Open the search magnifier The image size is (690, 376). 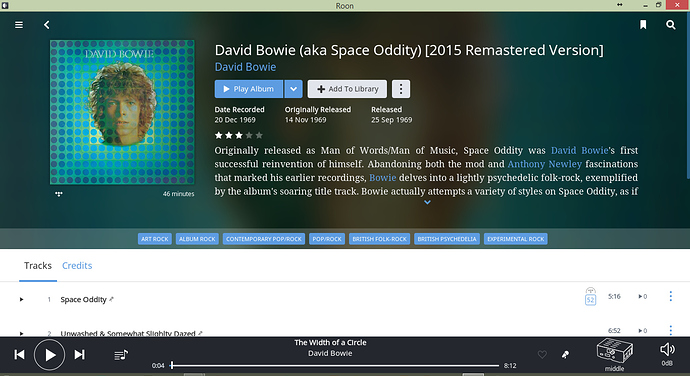[671, 25]
